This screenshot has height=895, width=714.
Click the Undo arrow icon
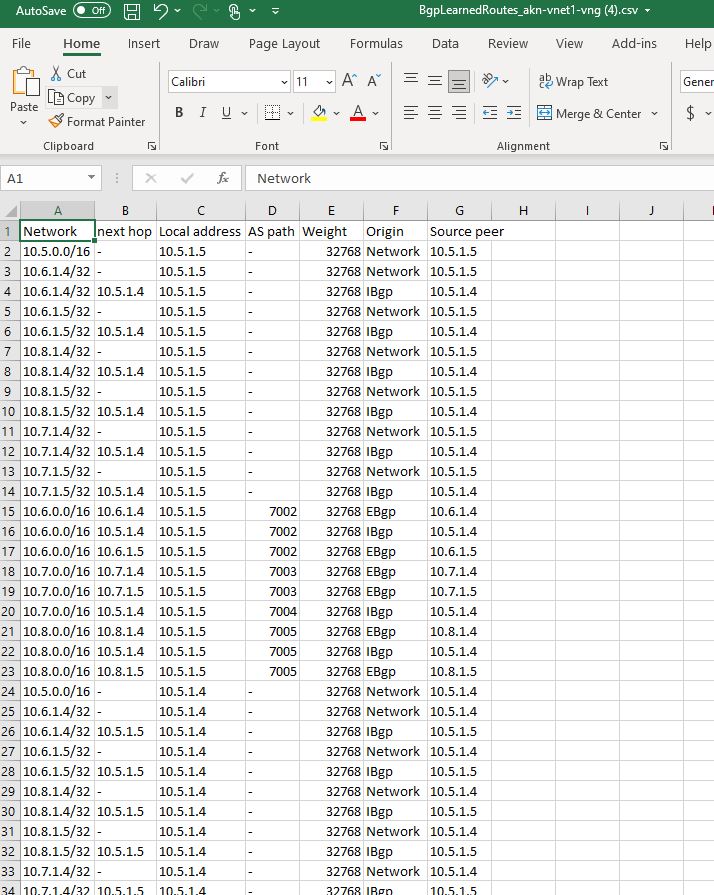[x=160, y=11]
